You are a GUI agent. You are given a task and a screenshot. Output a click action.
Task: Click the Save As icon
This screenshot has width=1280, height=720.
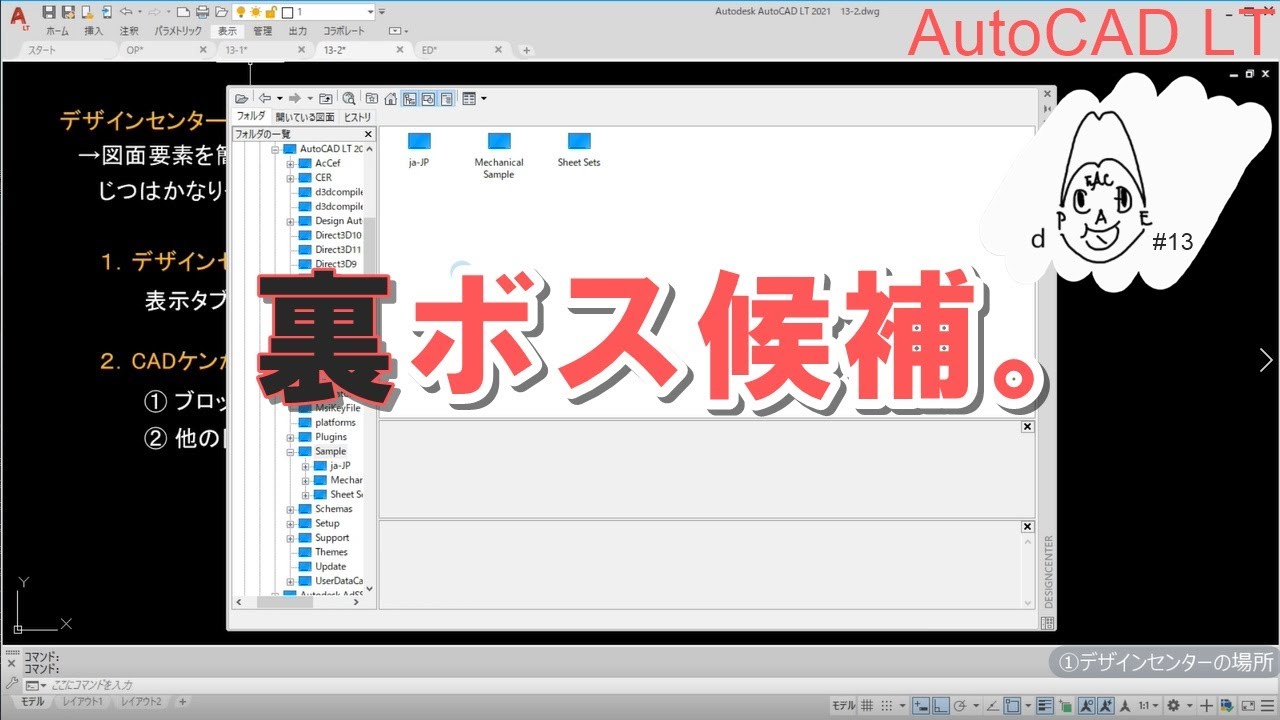point(68,12)
